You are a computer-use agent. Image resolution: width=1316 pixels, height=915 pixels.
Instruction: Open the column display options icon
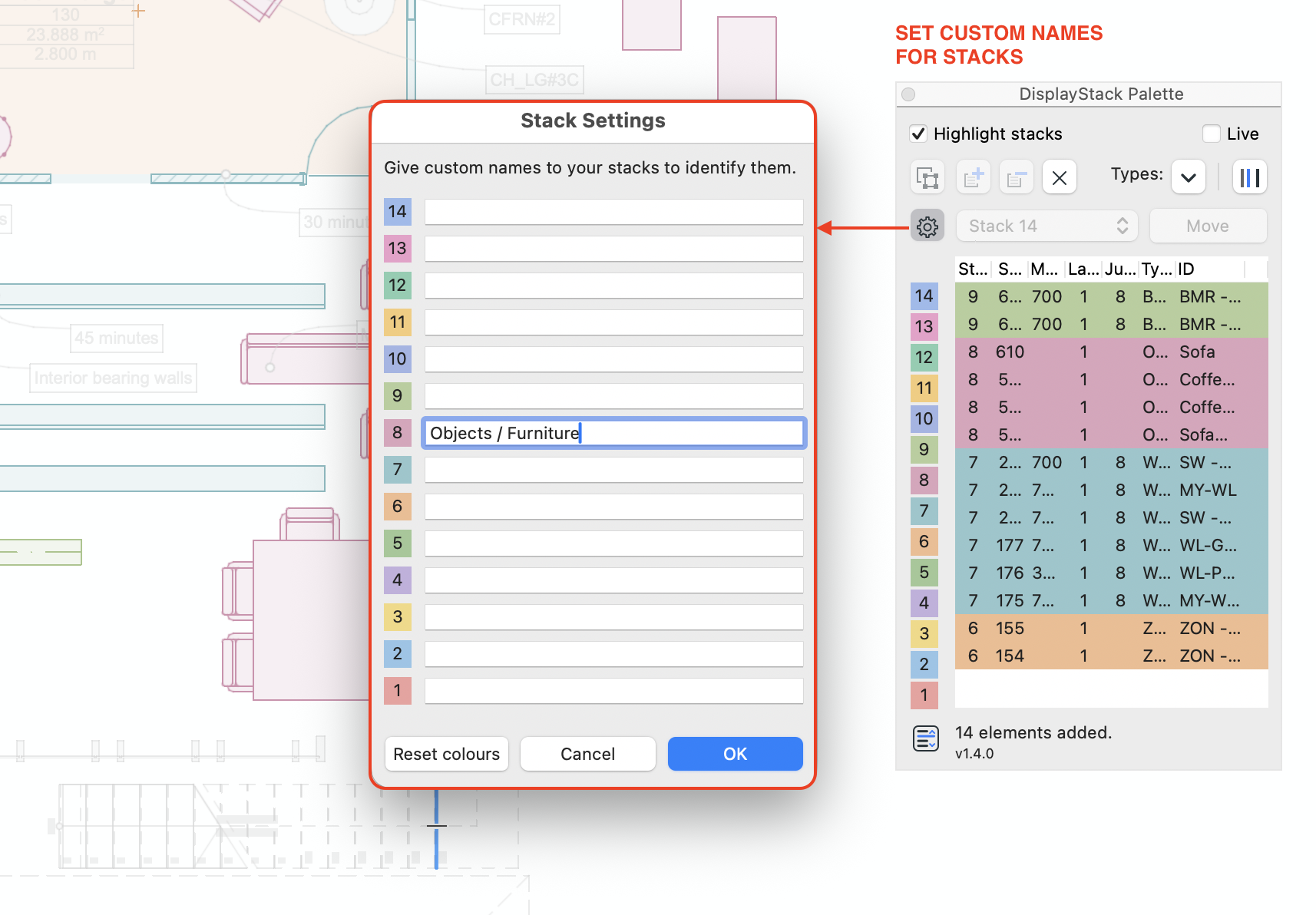click(1250, 177)
